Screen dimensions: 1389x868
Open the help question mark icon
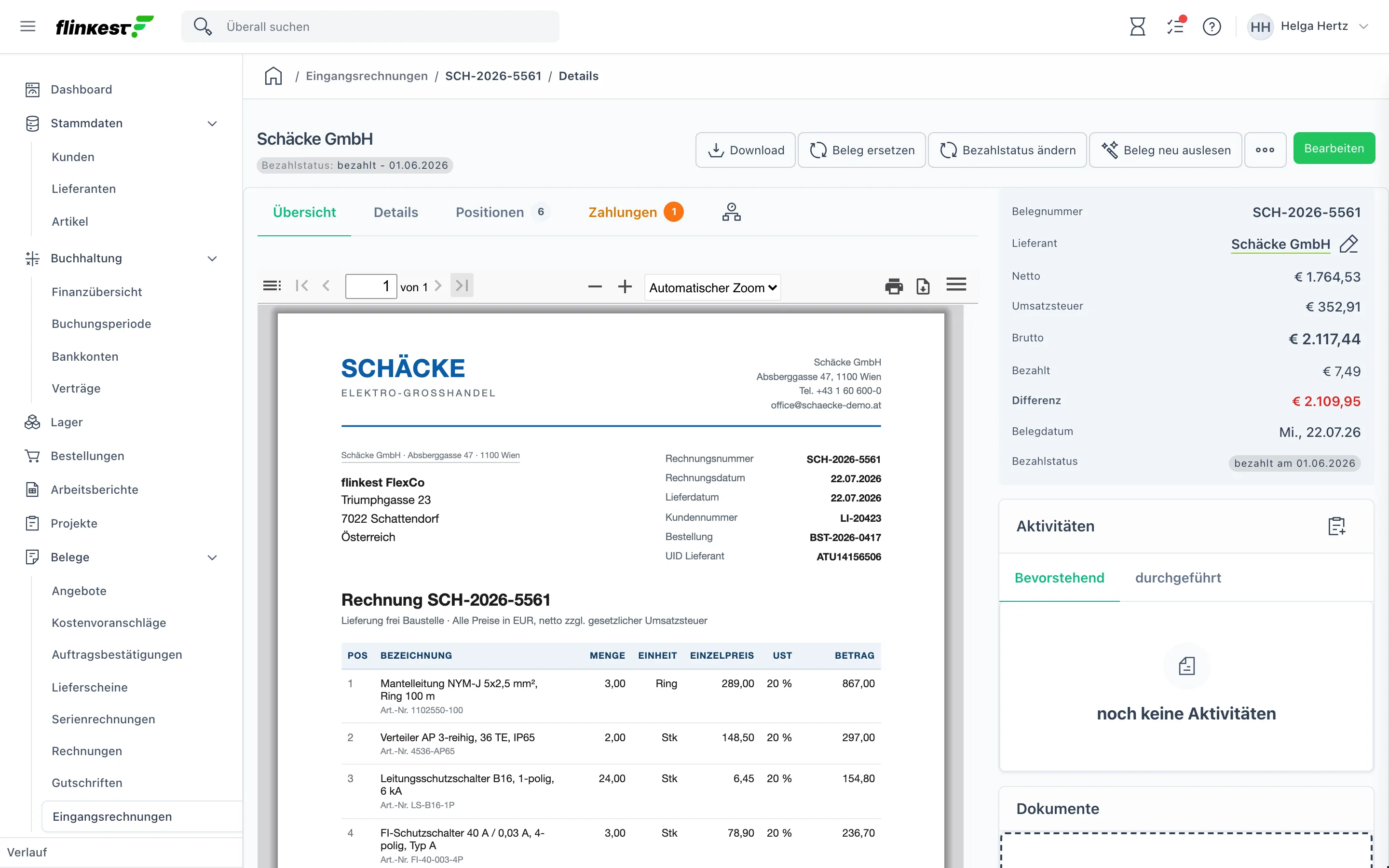[x=1212, y=27]
